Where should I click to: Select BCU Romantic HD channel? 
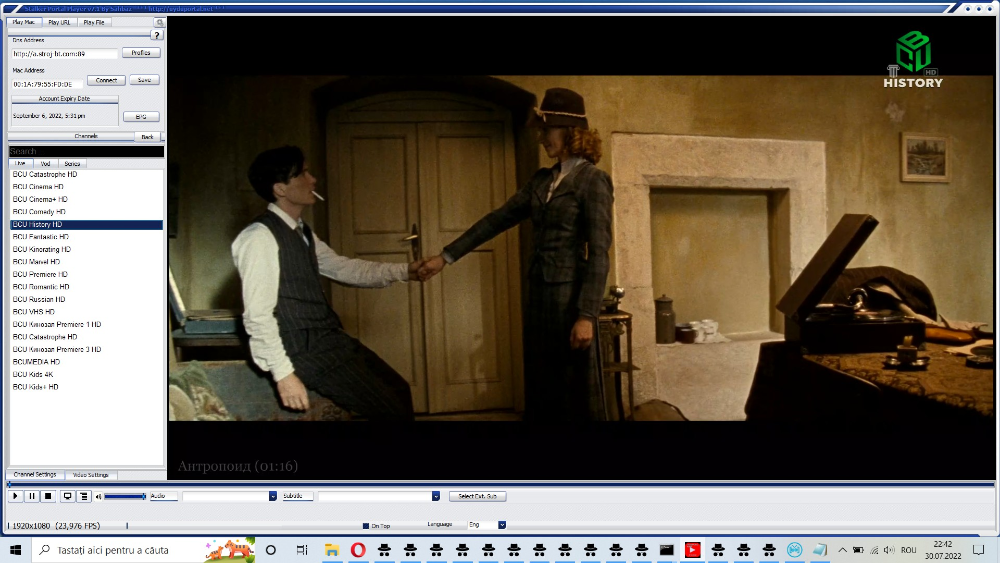pos(86,287)
